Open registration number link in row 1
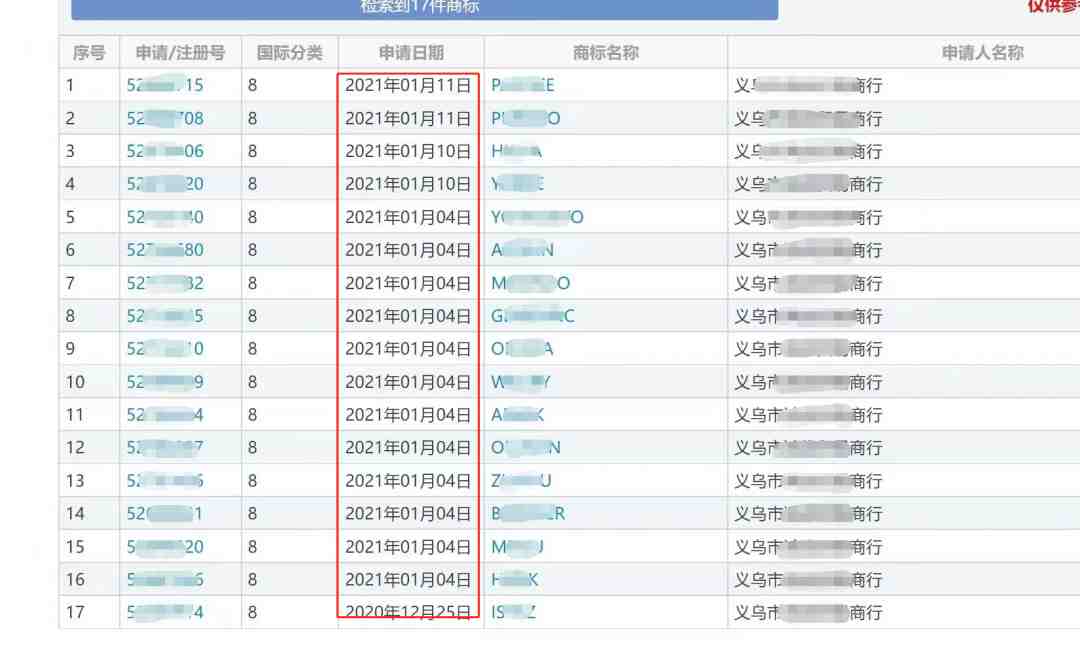Screen dimensions: 1080x645 click(x=165, y=85)
